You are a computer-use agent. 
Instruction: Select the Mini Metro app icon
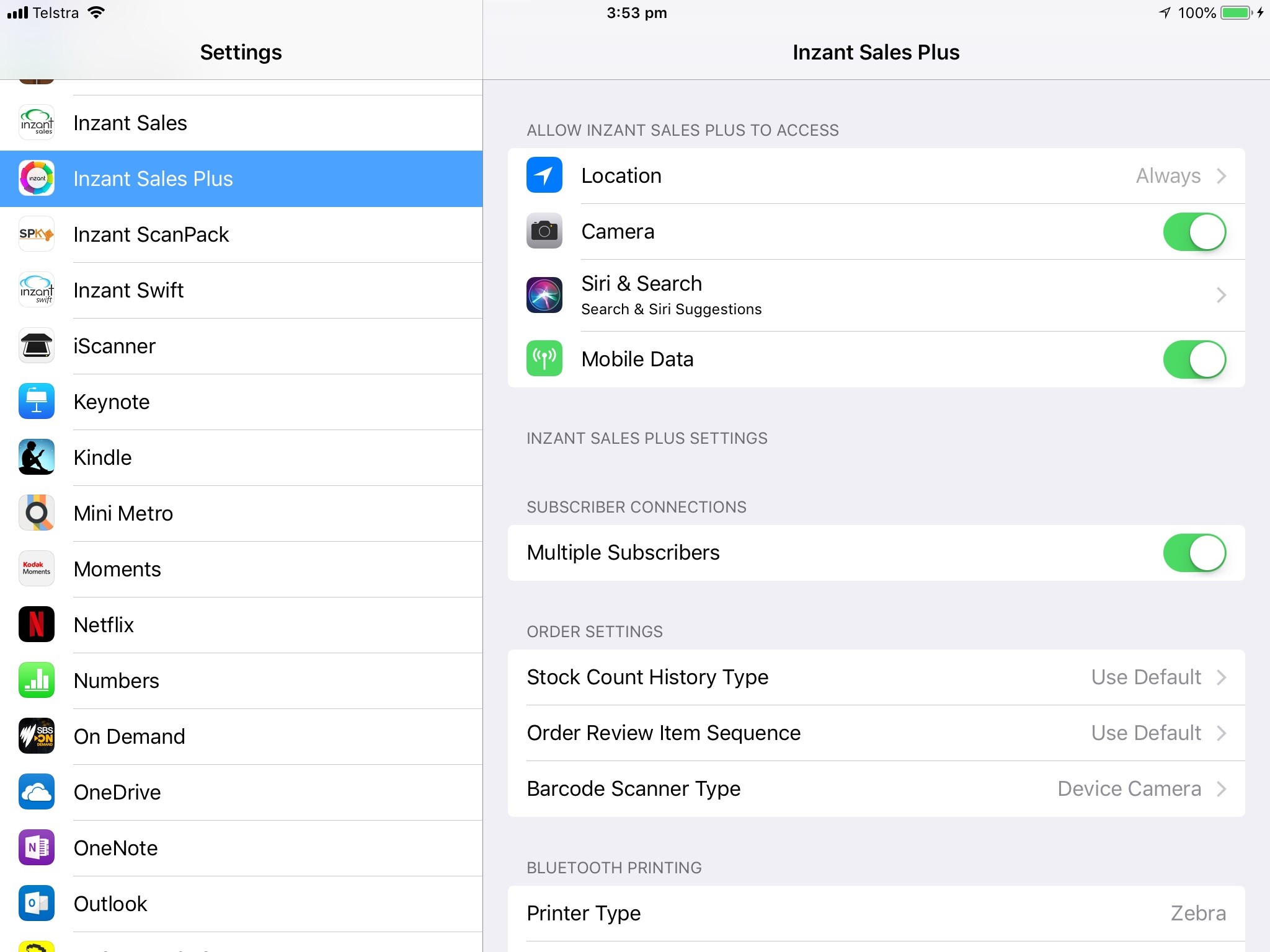tap(37, 513)
